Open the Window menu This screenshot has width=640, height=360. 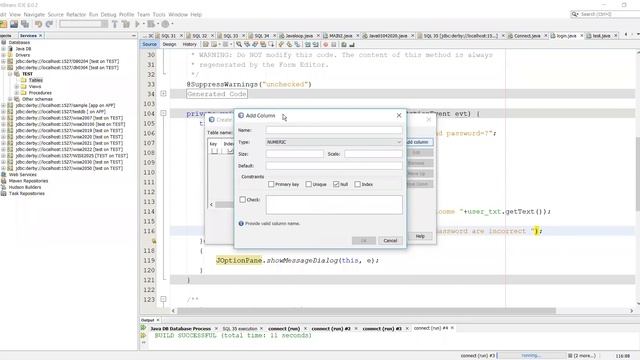tap(178, 14)
